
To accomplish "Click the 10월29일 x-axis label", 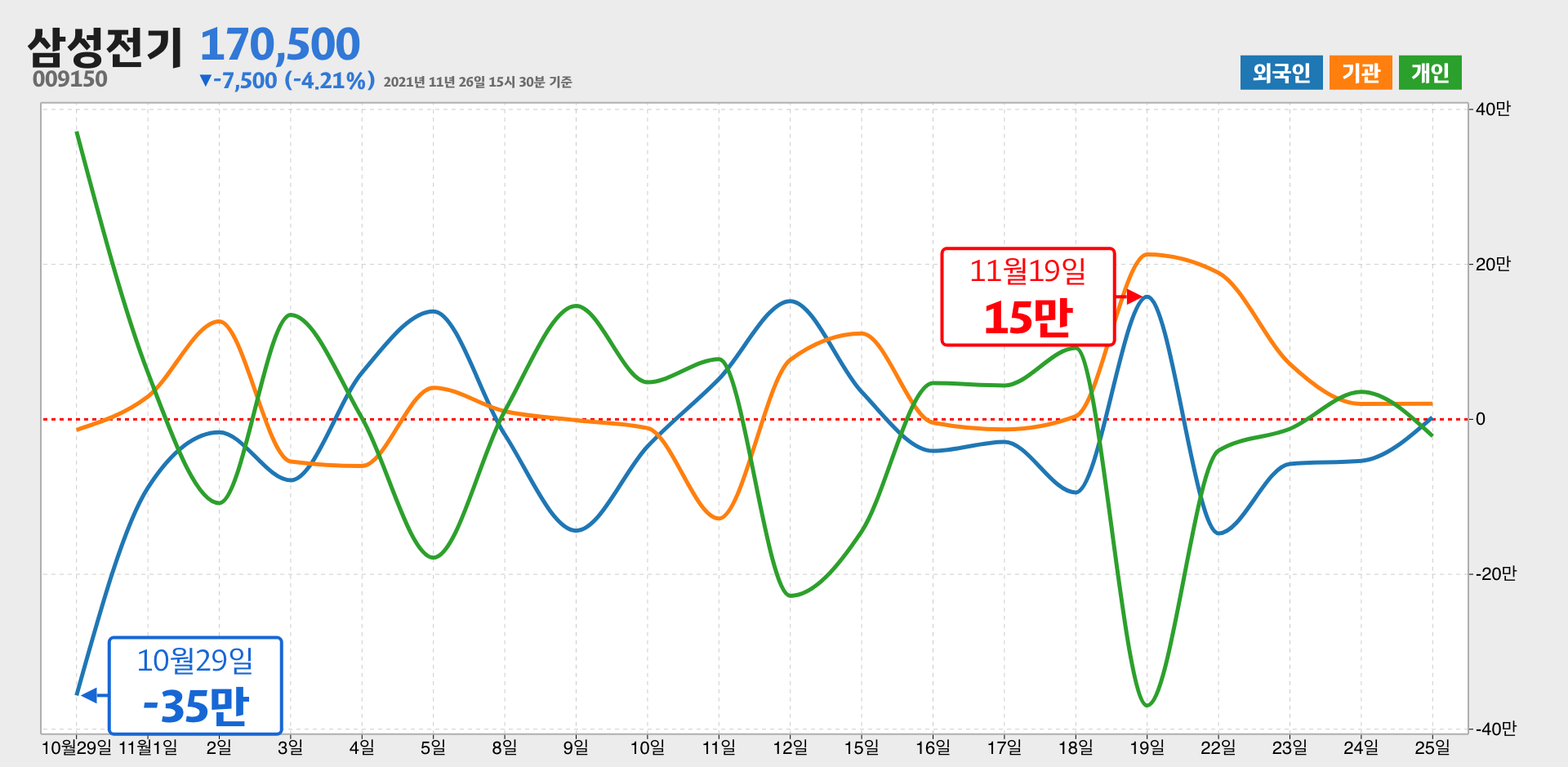I will (x=76, y=747).
